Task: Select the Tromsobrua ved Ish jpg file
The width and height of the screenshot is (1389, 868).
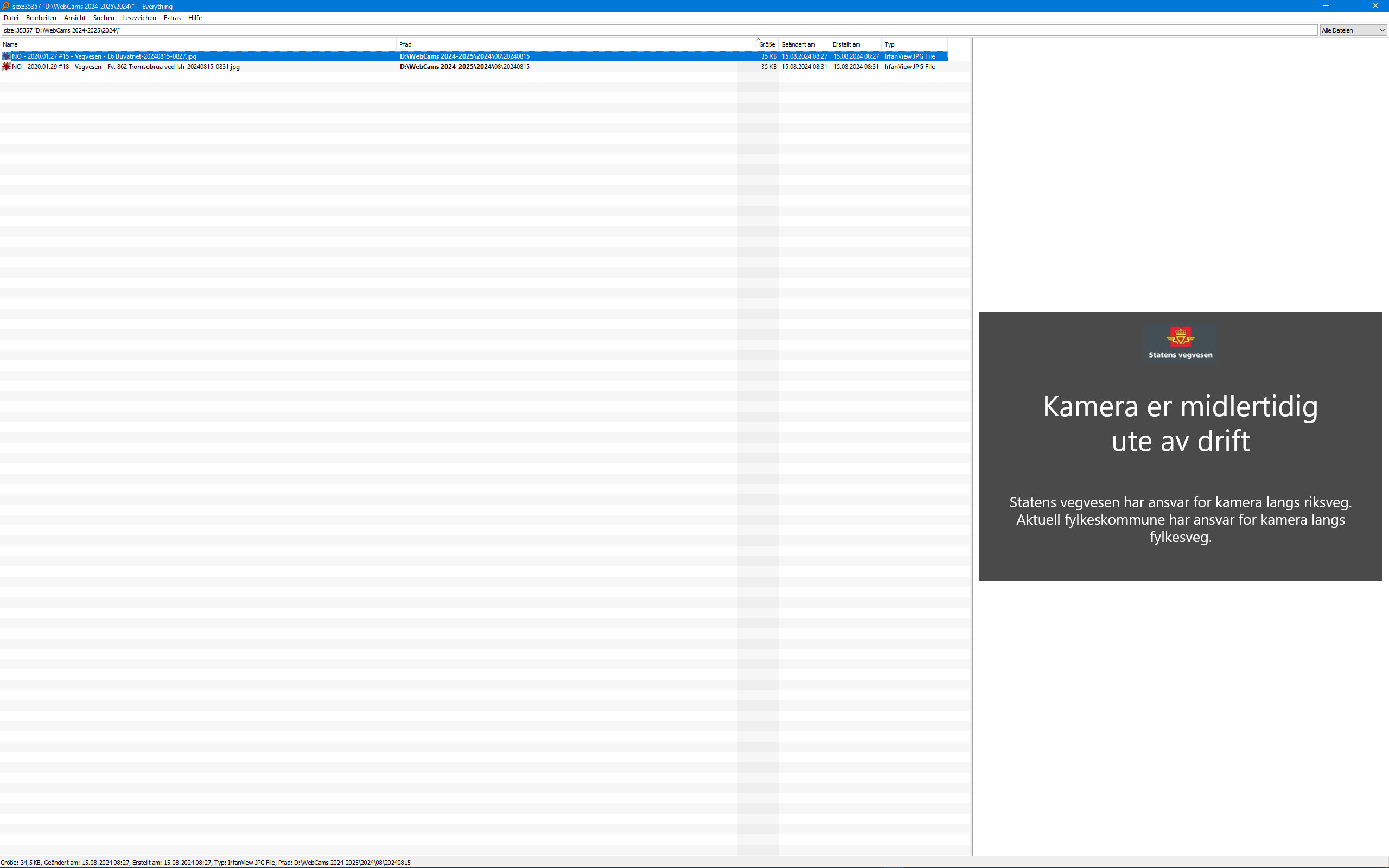Action: (126, 67)
